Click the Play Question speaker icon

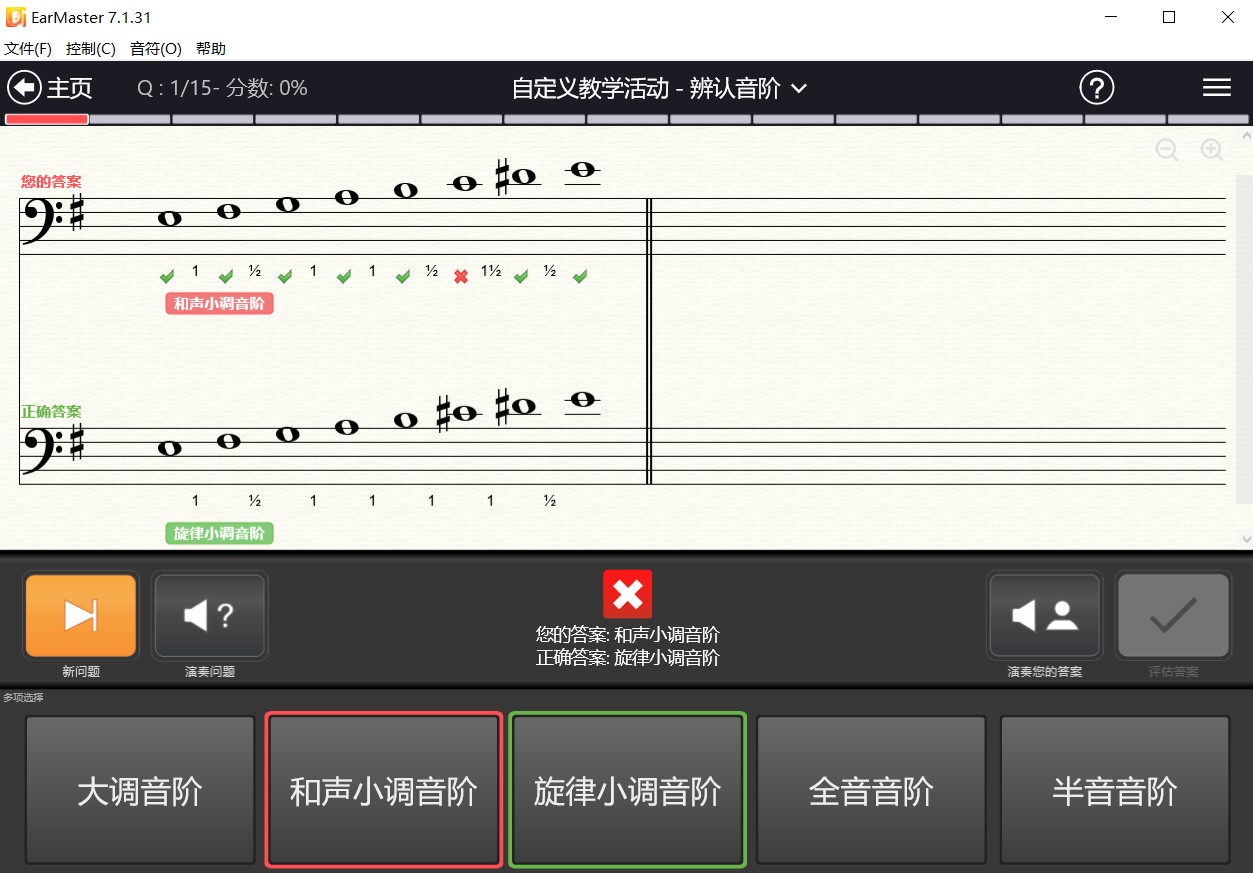click(x=209, y=615)
